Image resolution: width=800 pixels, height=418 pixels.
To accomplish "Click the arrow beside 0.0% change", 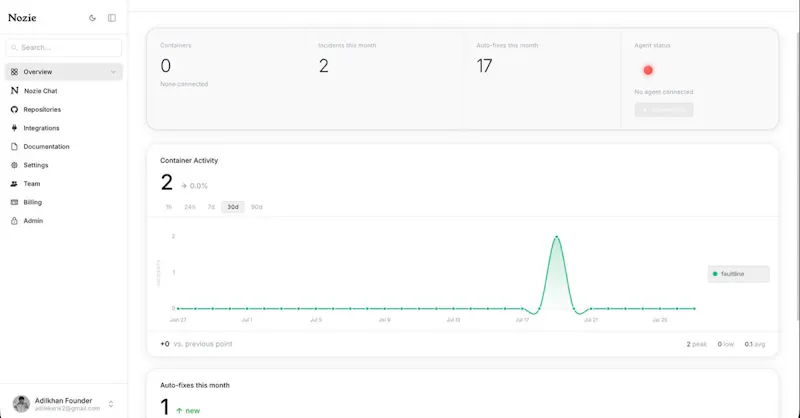I will click(184, 186).
